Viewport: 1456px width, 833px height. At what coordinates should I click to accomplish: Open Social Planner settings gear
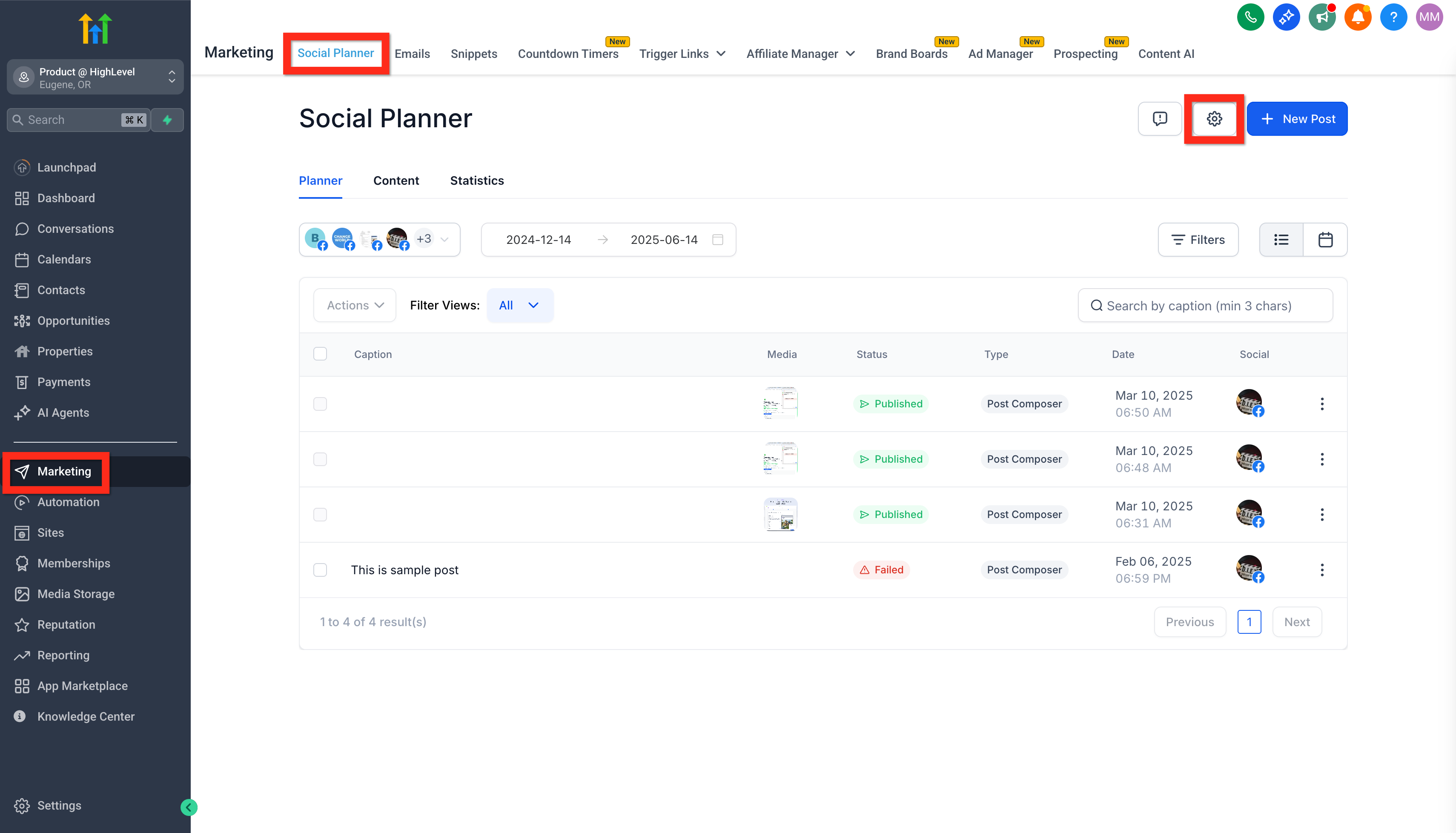[x=1214, y=119]
